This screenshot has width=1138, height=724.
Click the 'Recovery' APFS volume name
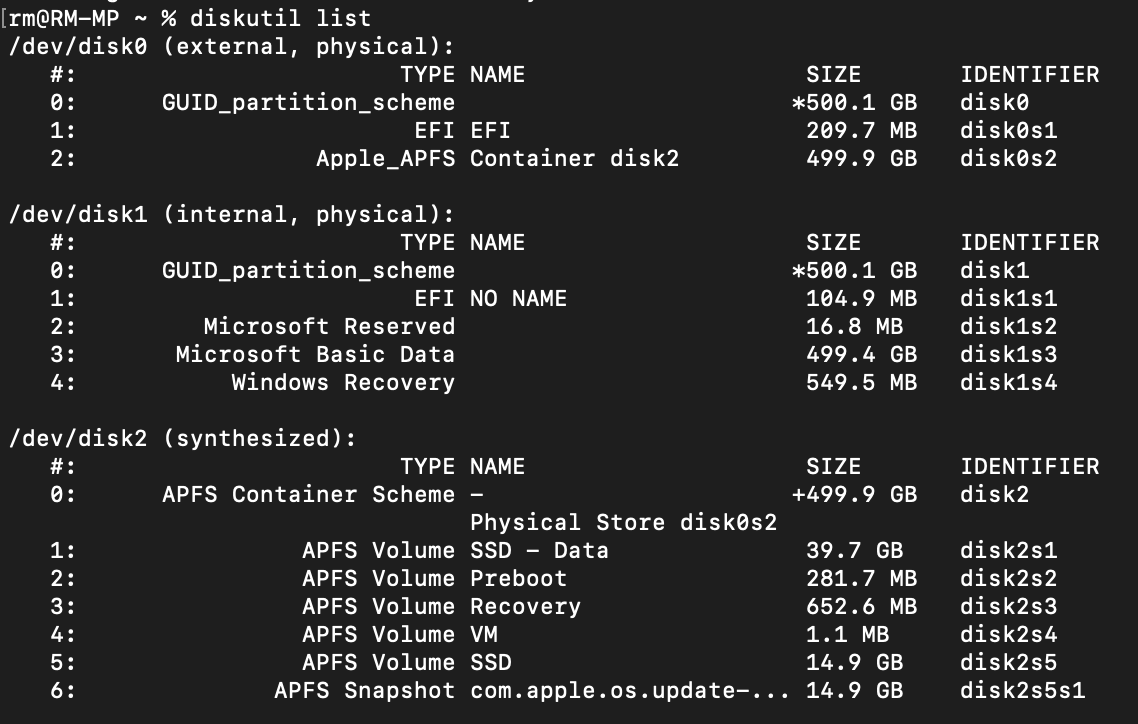point(525,606)
